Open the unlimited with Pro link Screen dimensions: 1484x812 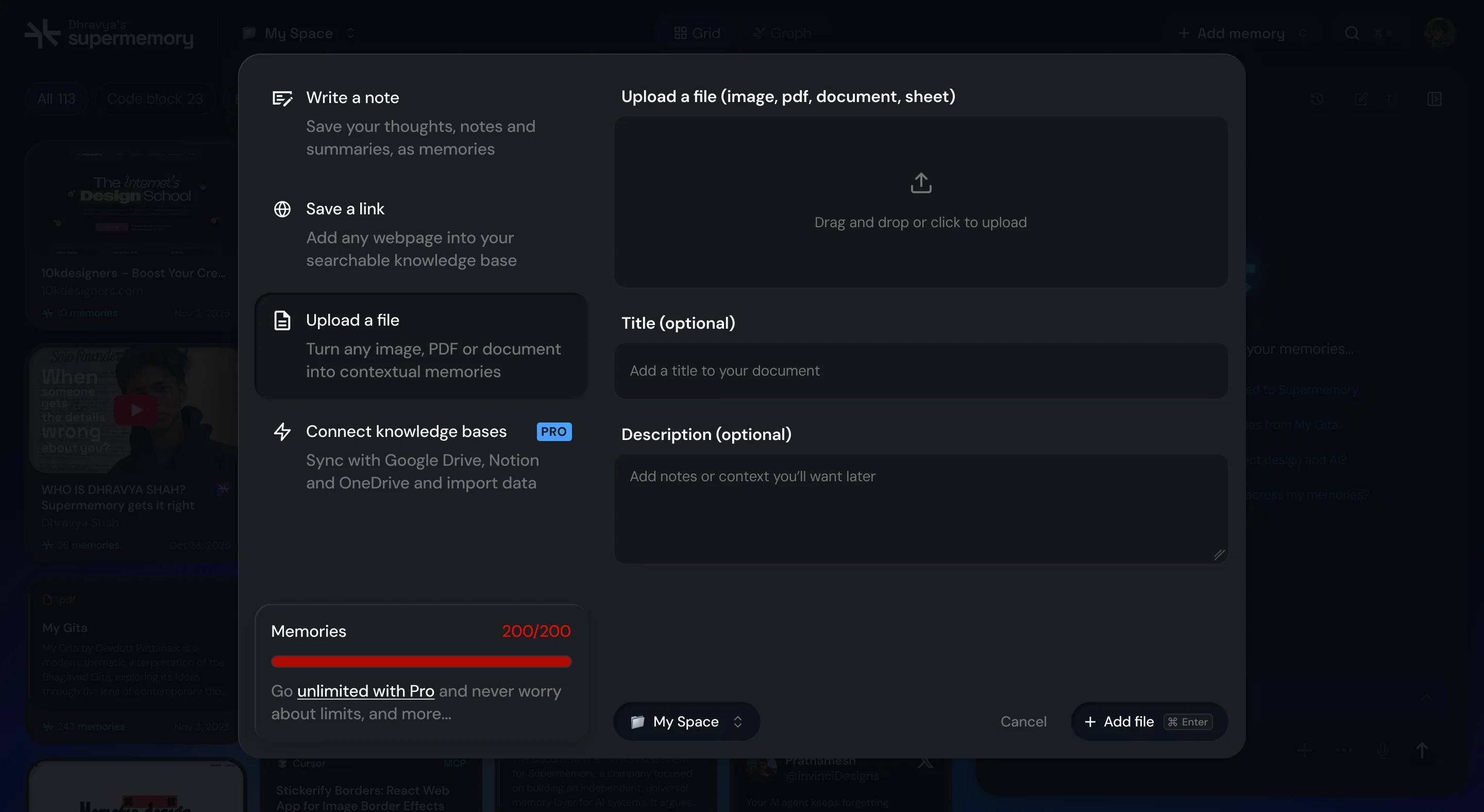coord(366,691)
